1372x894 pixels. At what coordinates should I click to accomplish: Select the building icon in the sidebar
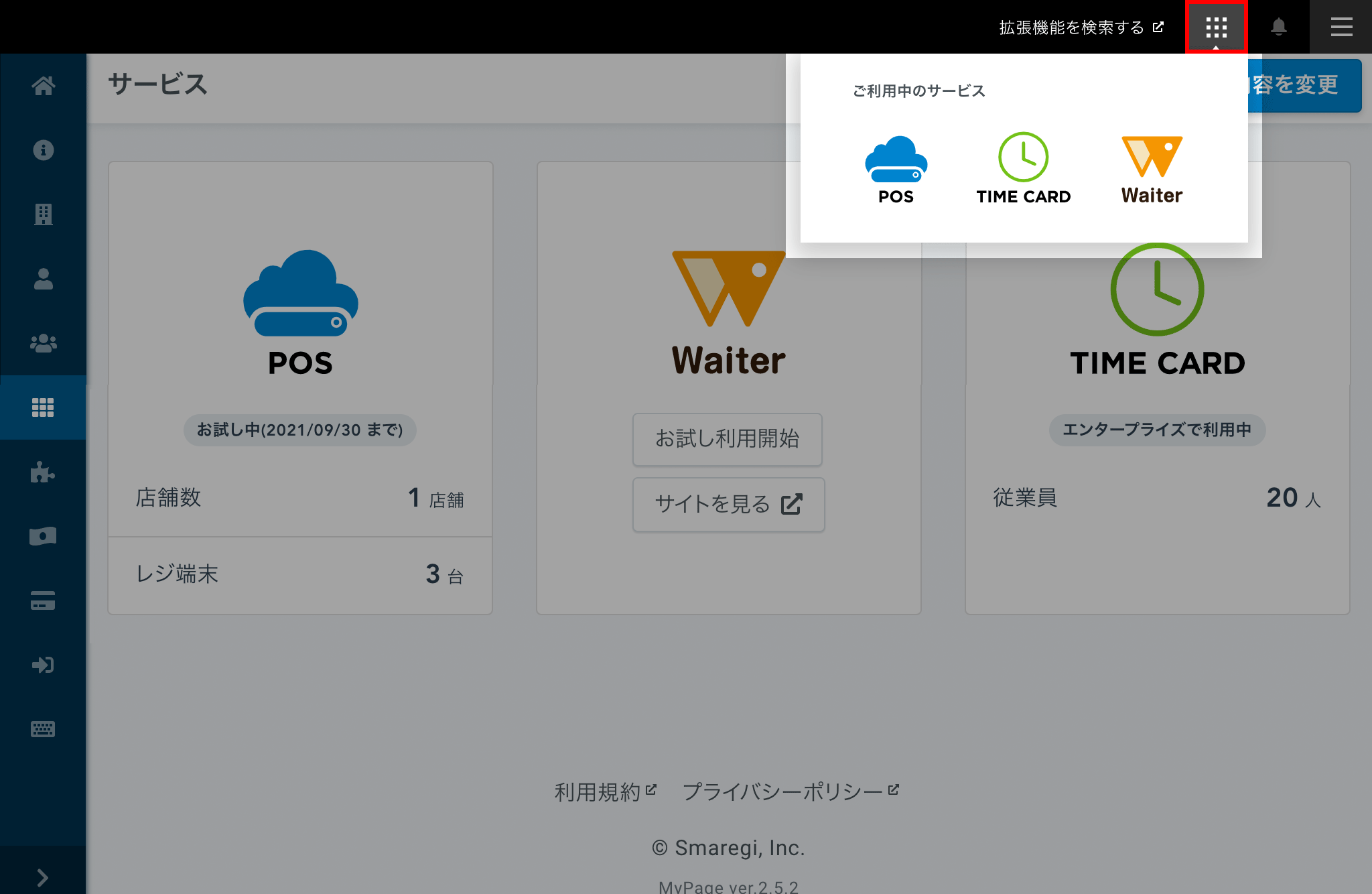click(43, 214)
